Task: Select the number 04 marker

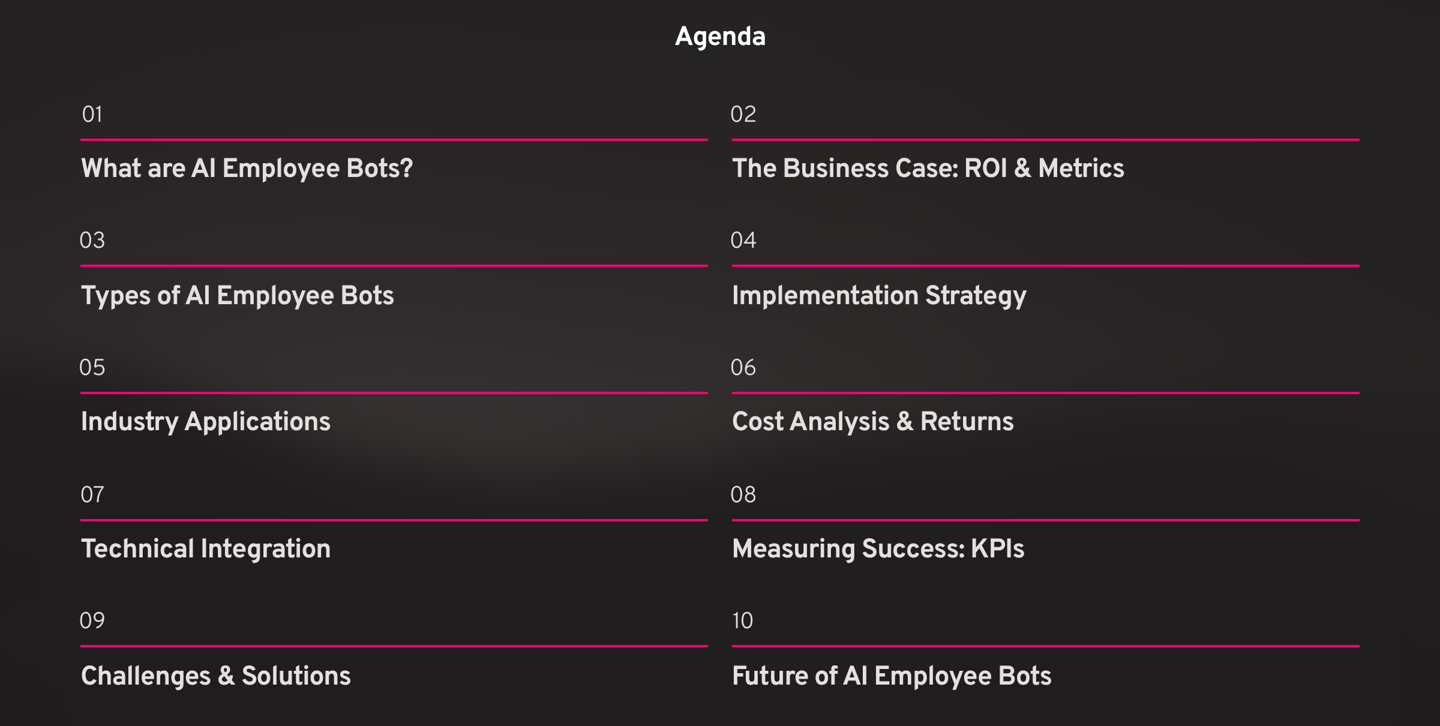Action: [743, 241]
